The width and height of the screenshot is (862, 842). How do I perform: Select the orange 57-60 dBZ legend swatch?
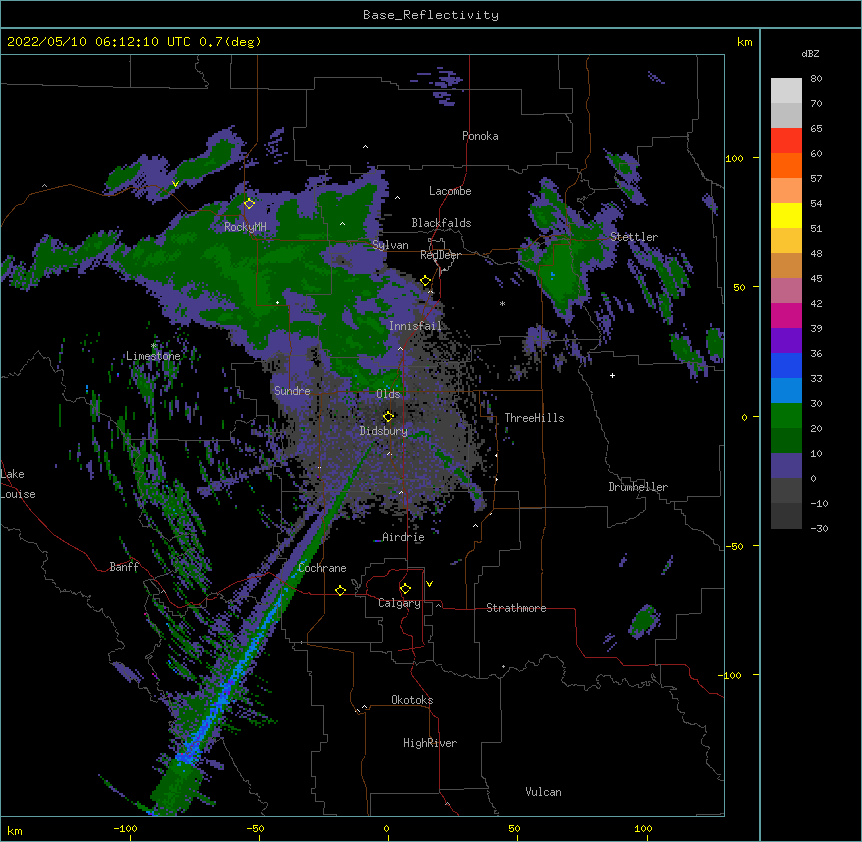coord(786,165)
